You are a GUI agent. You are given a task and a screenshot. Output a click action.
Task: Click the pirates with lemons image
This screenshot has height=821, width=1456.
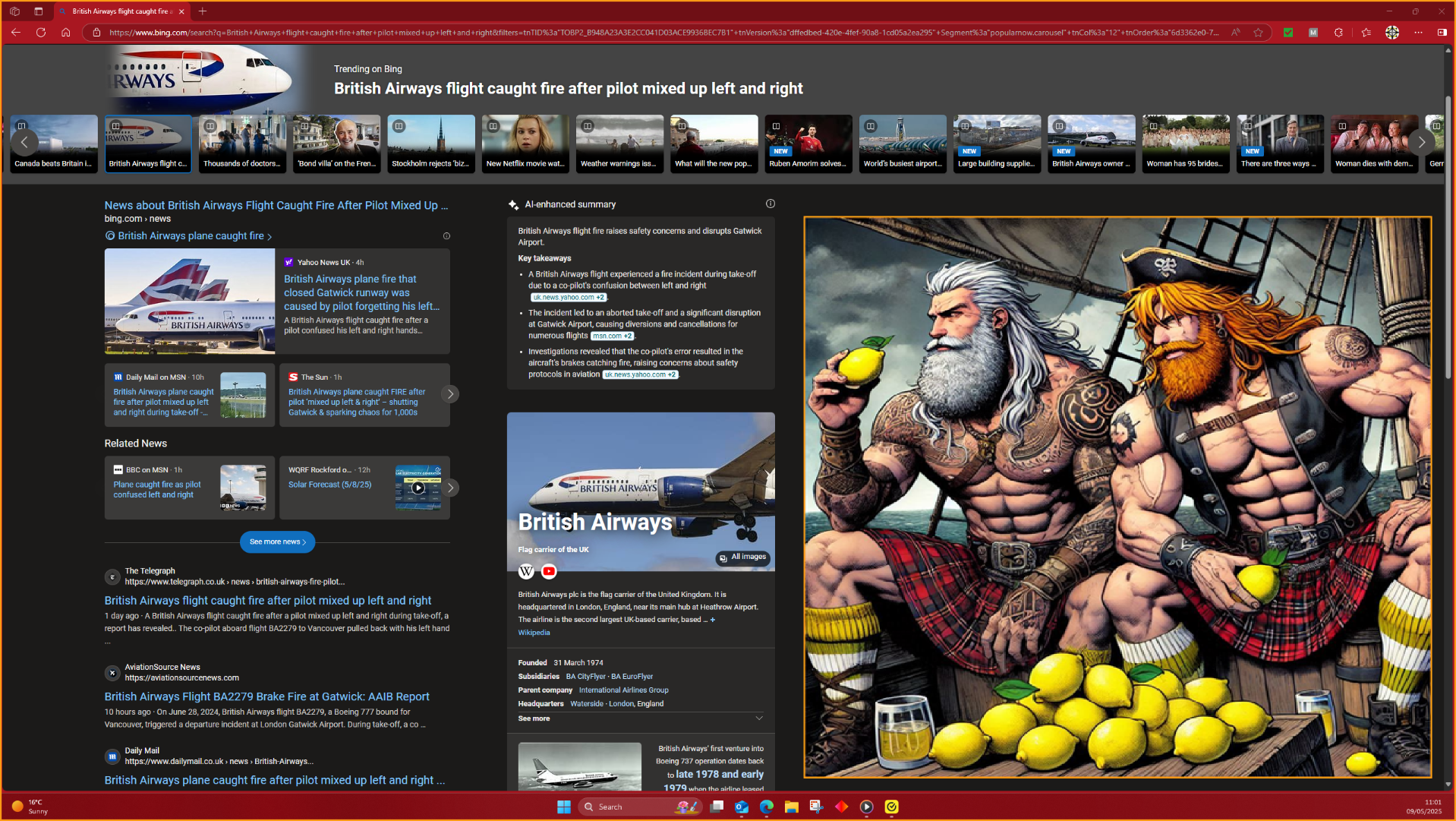pyautogui.click(x=1117, y=497)
